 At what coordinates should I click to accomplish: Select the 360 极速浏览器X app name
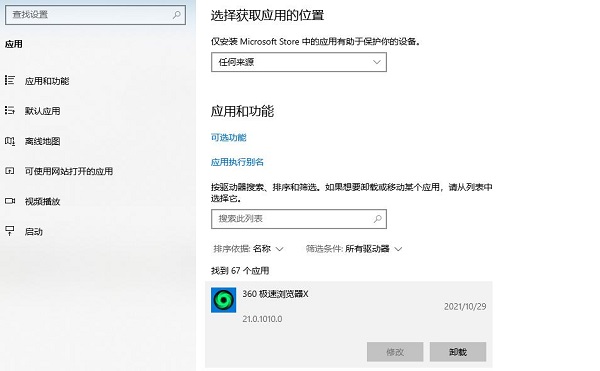[x=275, y=294]
